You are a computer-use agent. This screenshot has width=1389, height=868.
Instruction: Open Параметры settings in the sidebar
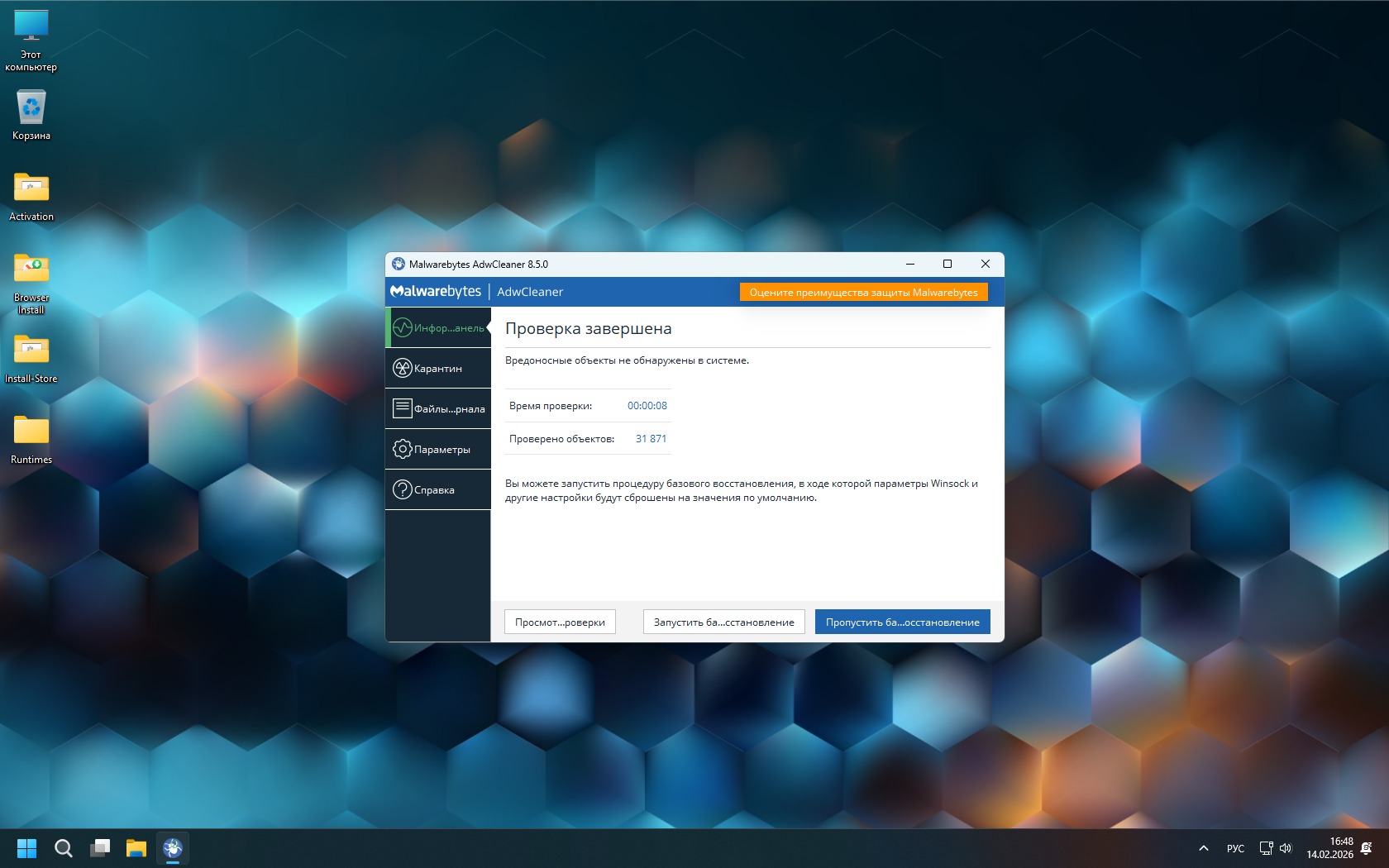point(438,450)
